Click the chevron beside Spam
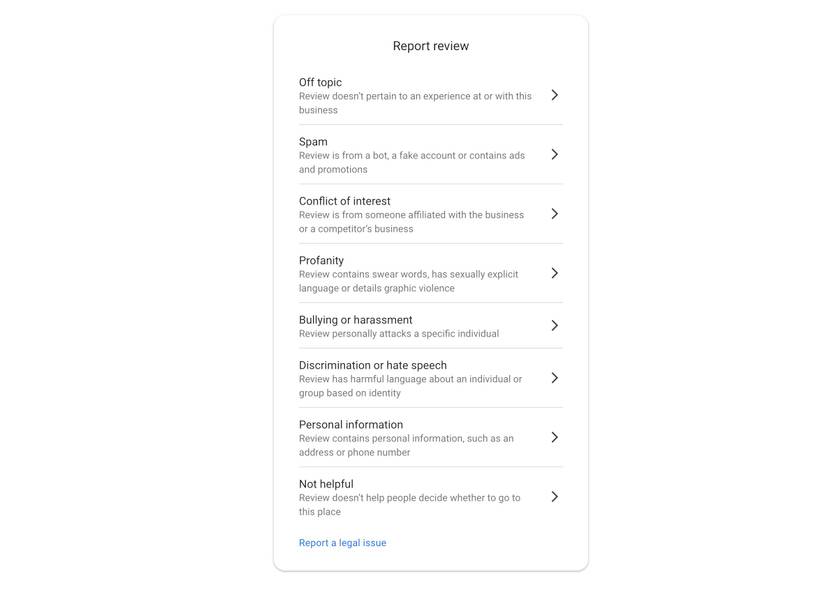Image resolution: width=825 pixels, height=597 pixels. tap(554, 153)
